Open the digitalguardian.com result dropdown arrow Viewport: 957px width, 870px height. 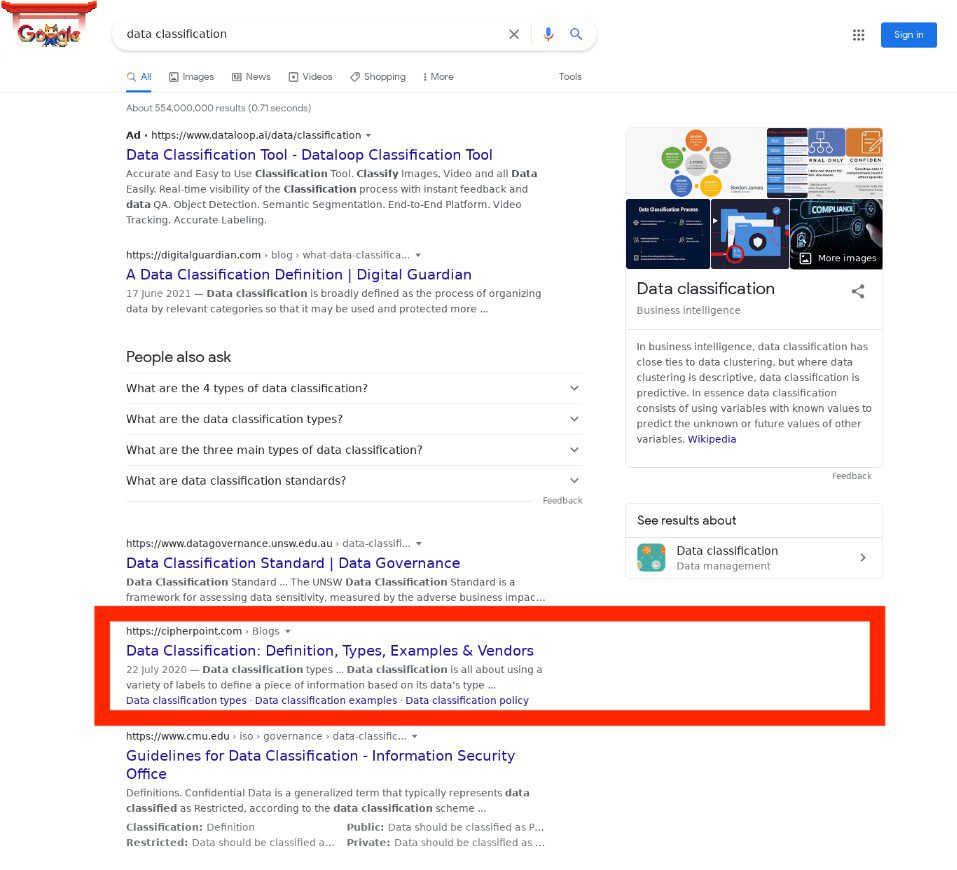[x=418, y=255]
